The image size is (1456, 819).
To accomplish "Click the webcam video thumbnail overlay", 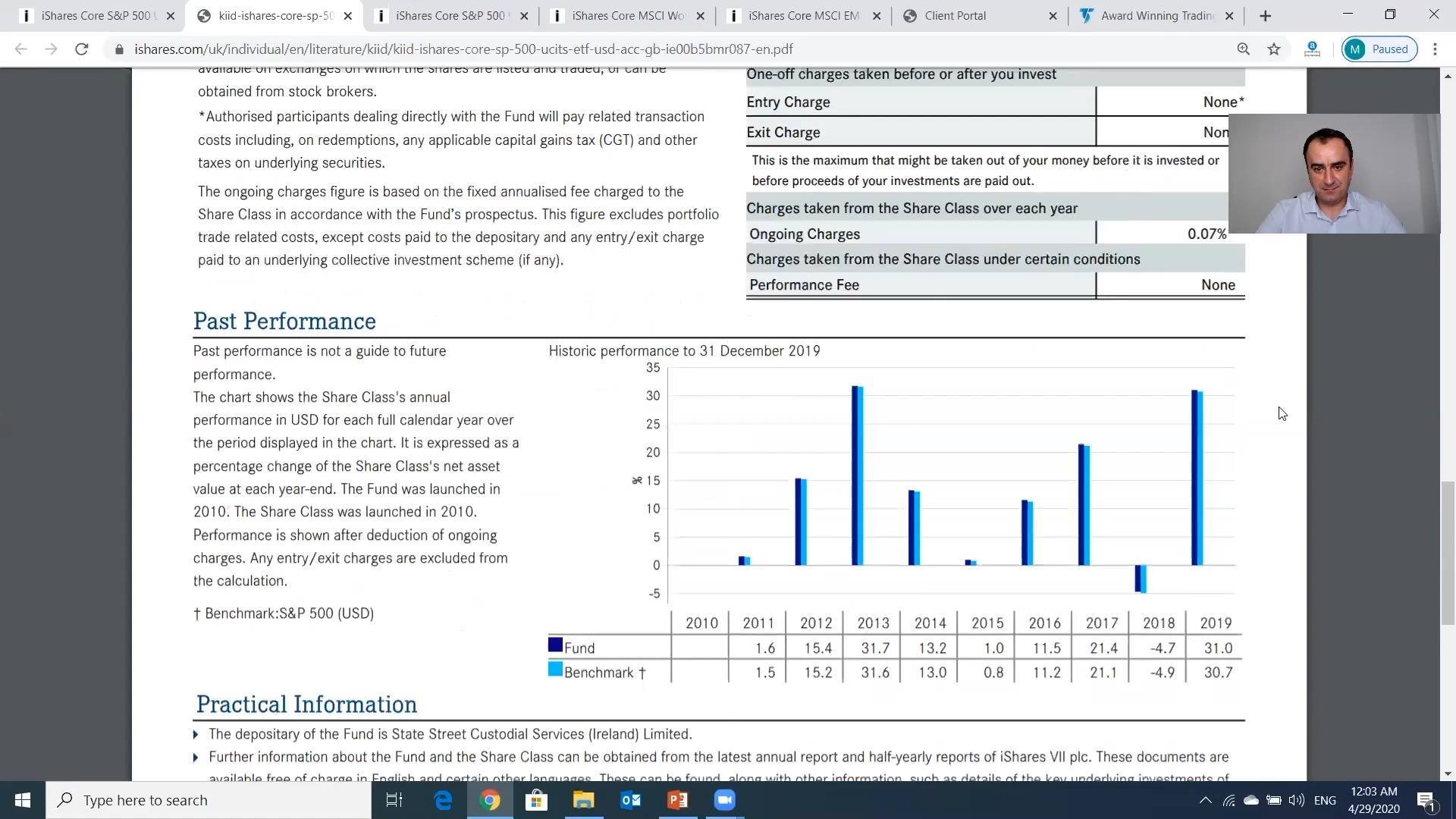I will coord(1334,174).
